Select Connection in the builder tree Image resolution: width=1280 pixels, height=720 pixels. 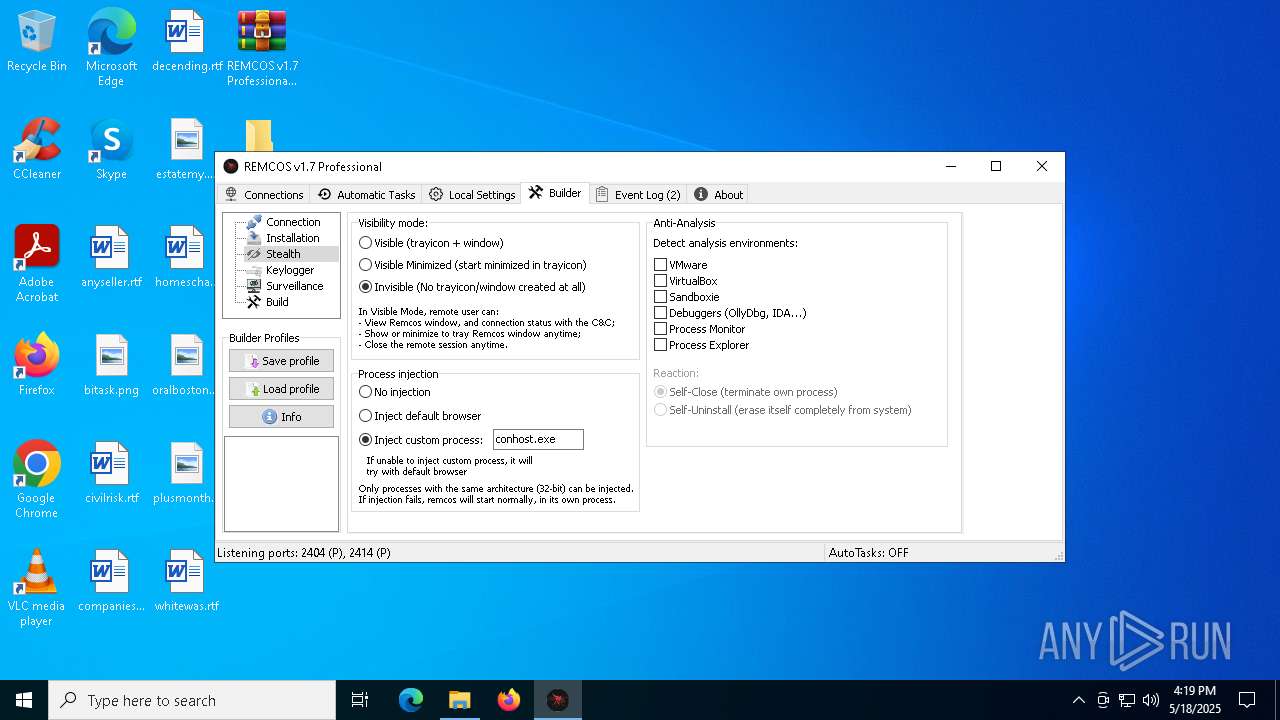pyautogui.click(x=293, y=222)
